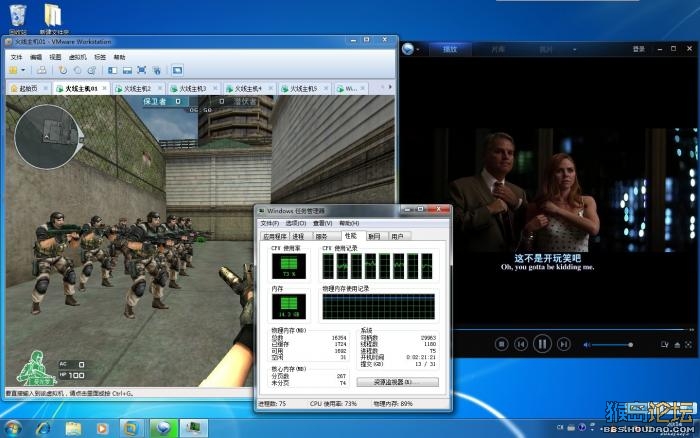Select the 性能 tab in Task Manager

[351, 235]
